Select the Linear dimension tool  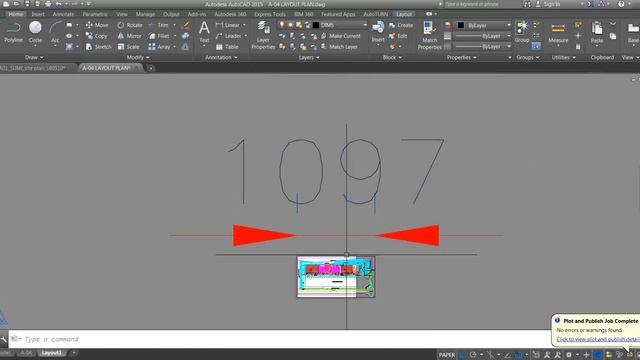(x=228, y=25)
